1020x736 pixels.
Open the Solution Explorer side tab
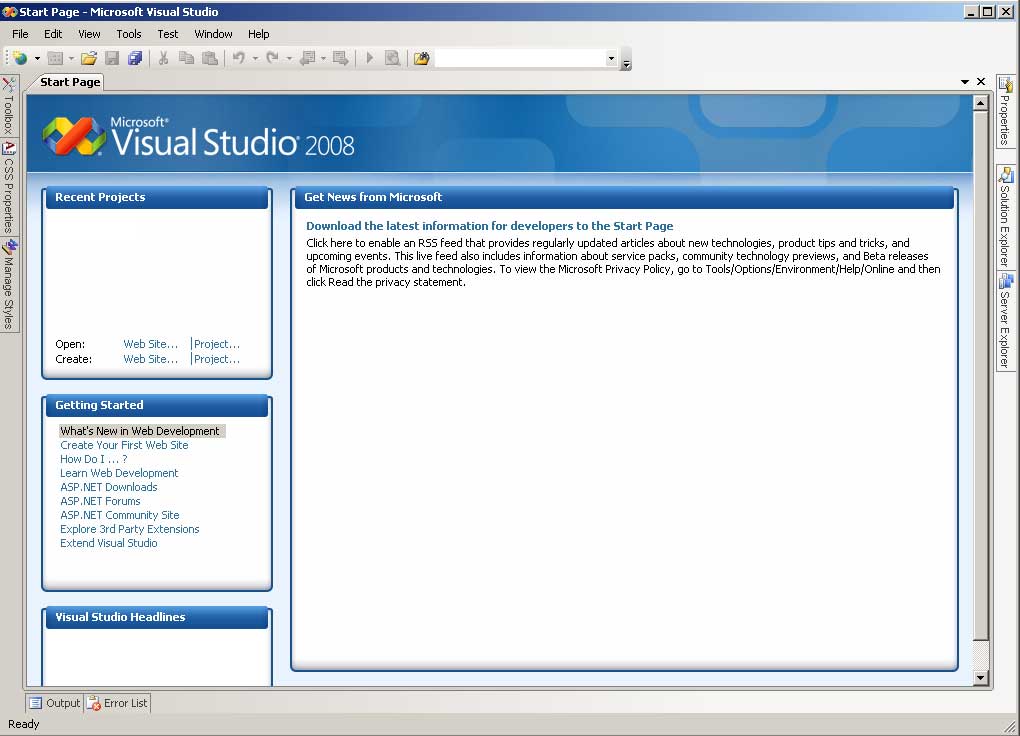(x=1005, y=217)
